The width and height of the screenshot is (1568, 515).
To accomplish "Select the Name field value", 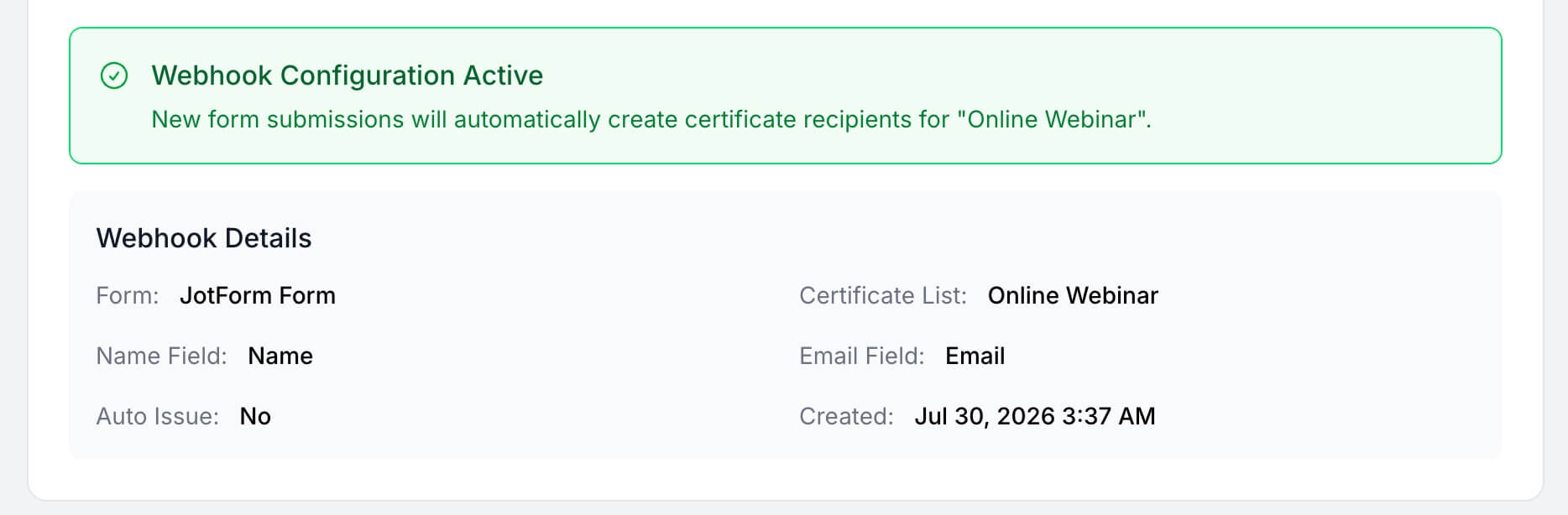I will (280, 356).
